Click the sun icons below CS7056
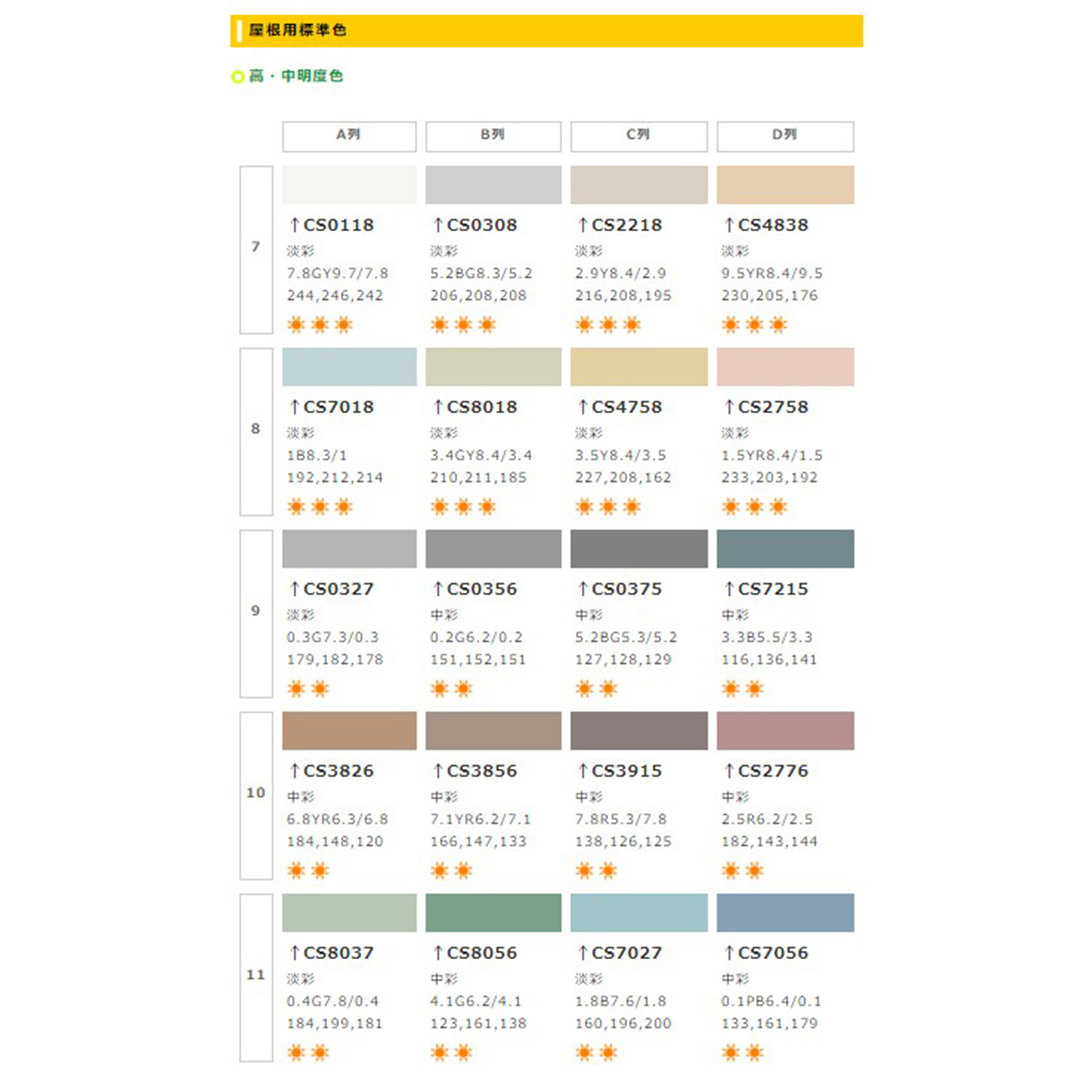Viewport: 1080px width, 1080px height. pos(742,1052)
